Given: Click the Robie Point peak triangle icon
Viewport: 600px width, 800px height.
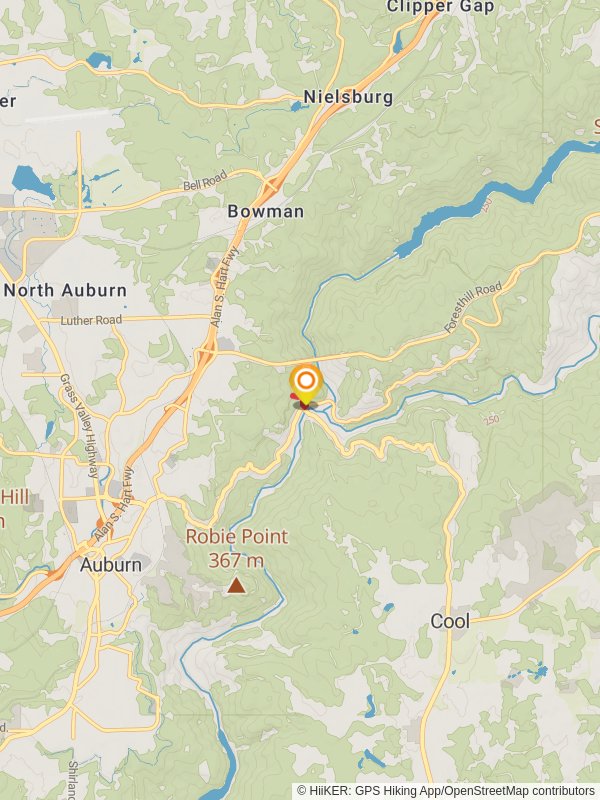Looking at the screenshot, I should pyautogui.click(x=236, y=585).
